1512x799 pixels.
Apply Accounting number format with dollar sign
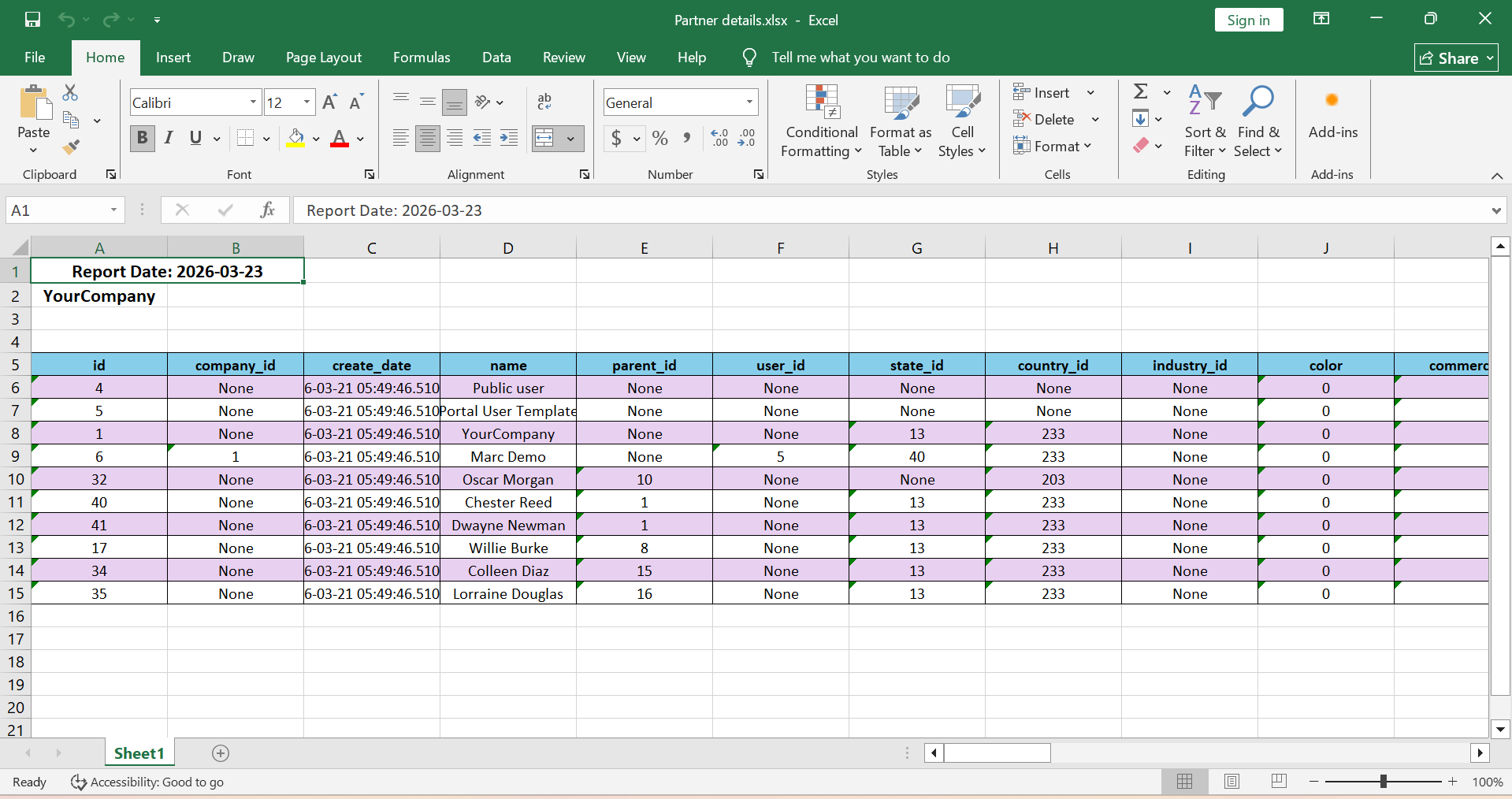(x=616, y=138)
